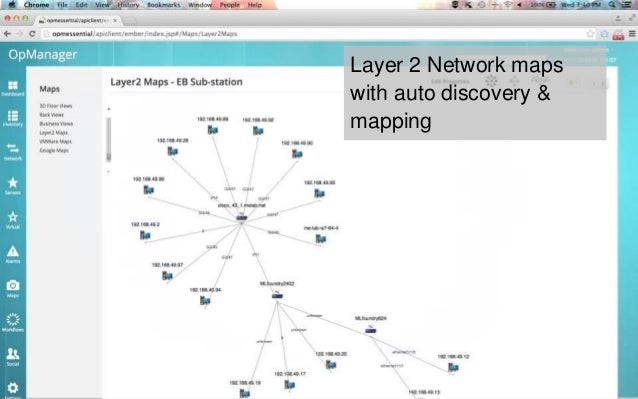Open the Social sidebar icon
Image resolution: width=638 pixels, height=399 pixels.
click(13, 357)
